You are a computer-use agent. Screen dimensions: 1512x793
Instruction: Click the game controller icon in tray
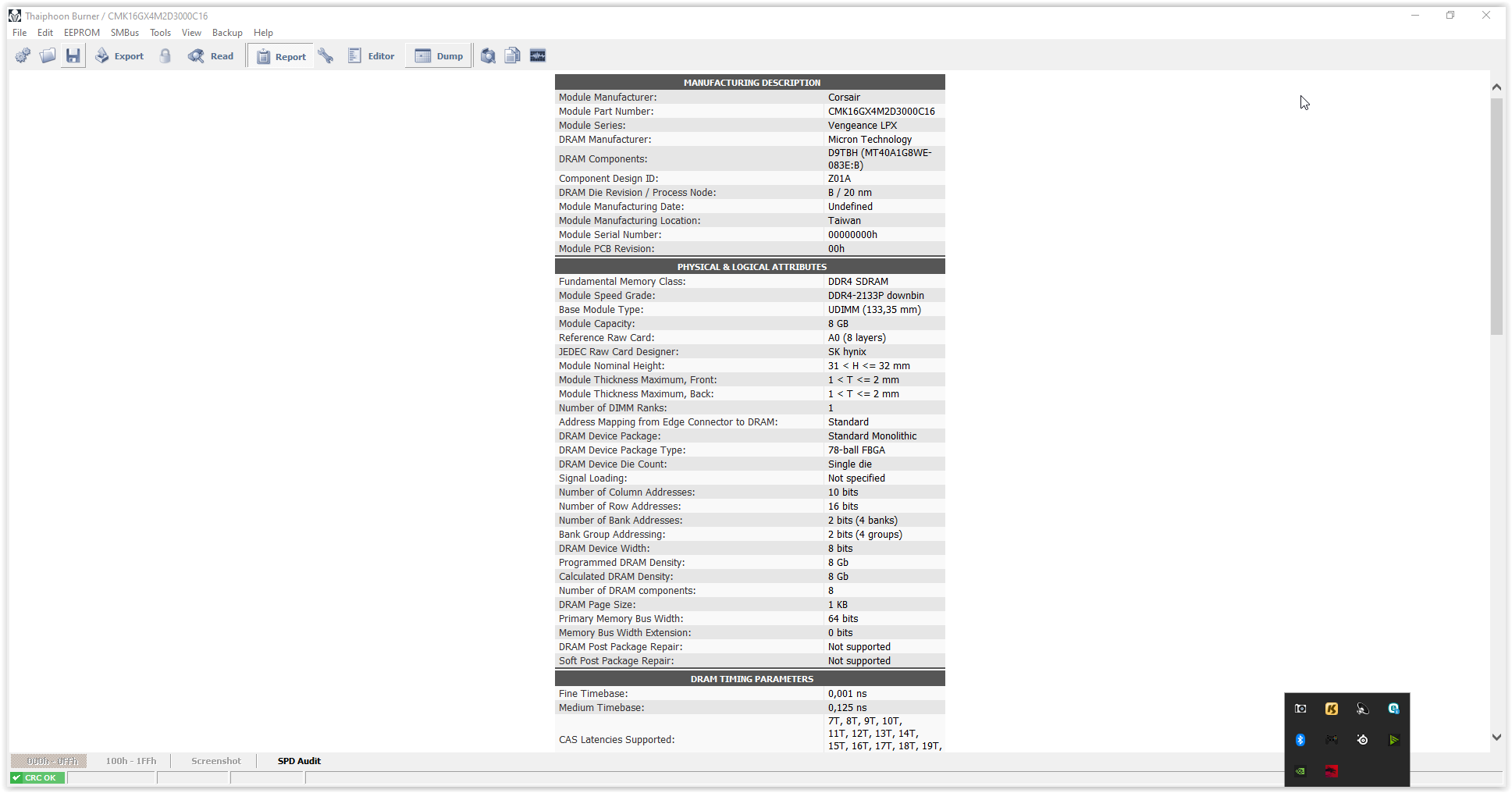point(1332,740)
